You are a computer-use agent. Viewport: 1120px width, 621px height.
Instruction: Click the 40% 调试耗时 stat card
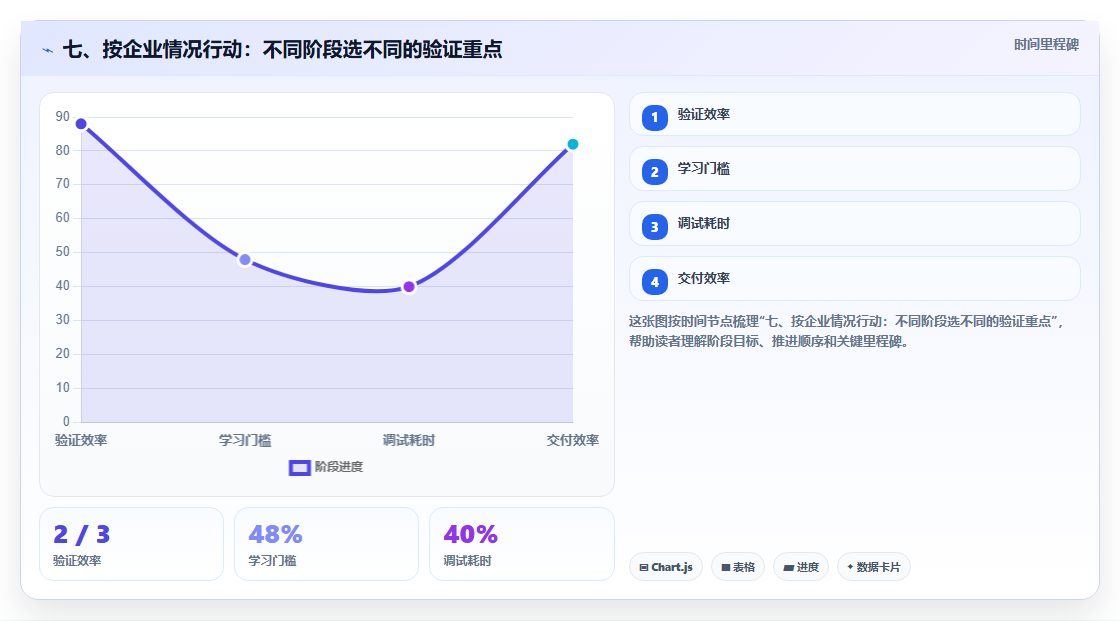click(x=521, y=544)
